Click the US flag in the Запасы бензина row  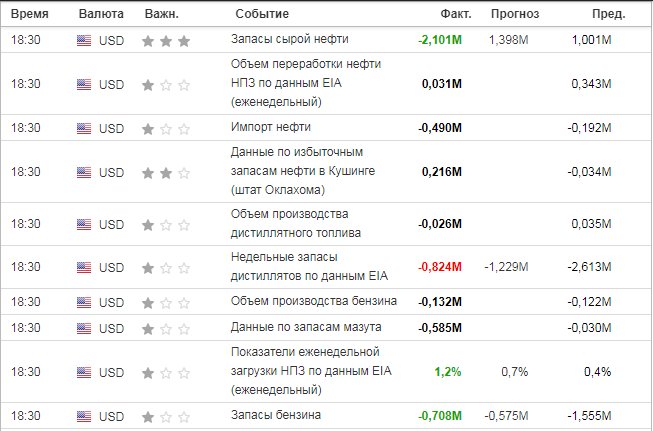(x=84, y=416)
